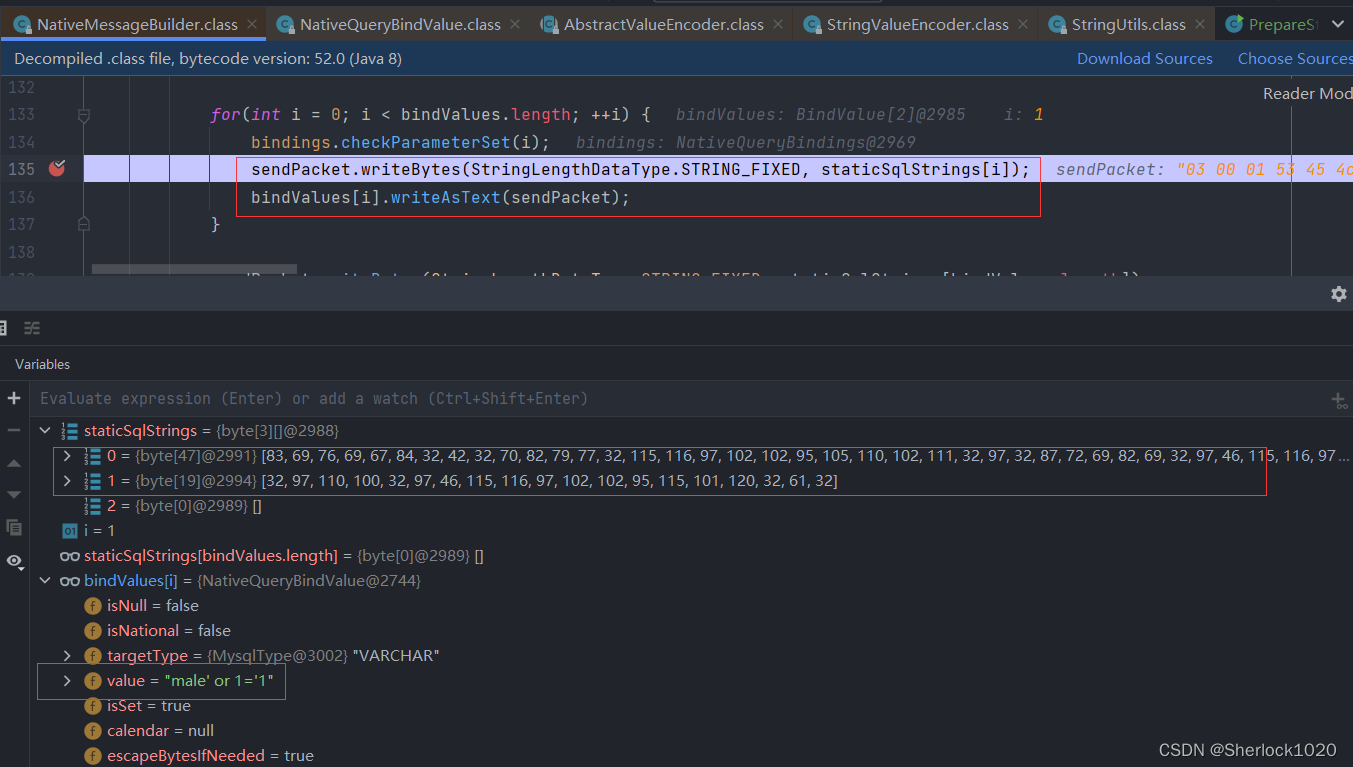Image resolution: width=1353 pixels, height=767 pixels.
Task: Select element 2 = byte[0]@2989 row
Action: click(x=690, y=506)
